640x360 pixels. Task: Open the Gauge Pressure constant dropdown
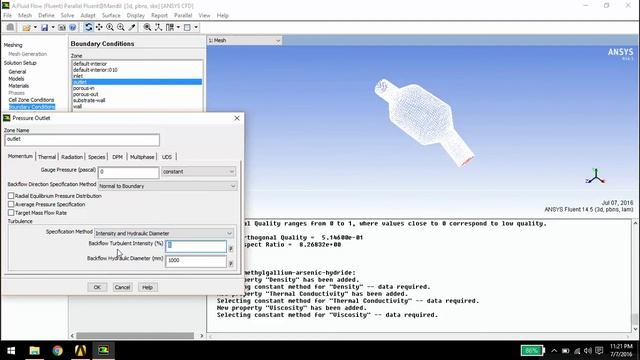coord(198,172)
